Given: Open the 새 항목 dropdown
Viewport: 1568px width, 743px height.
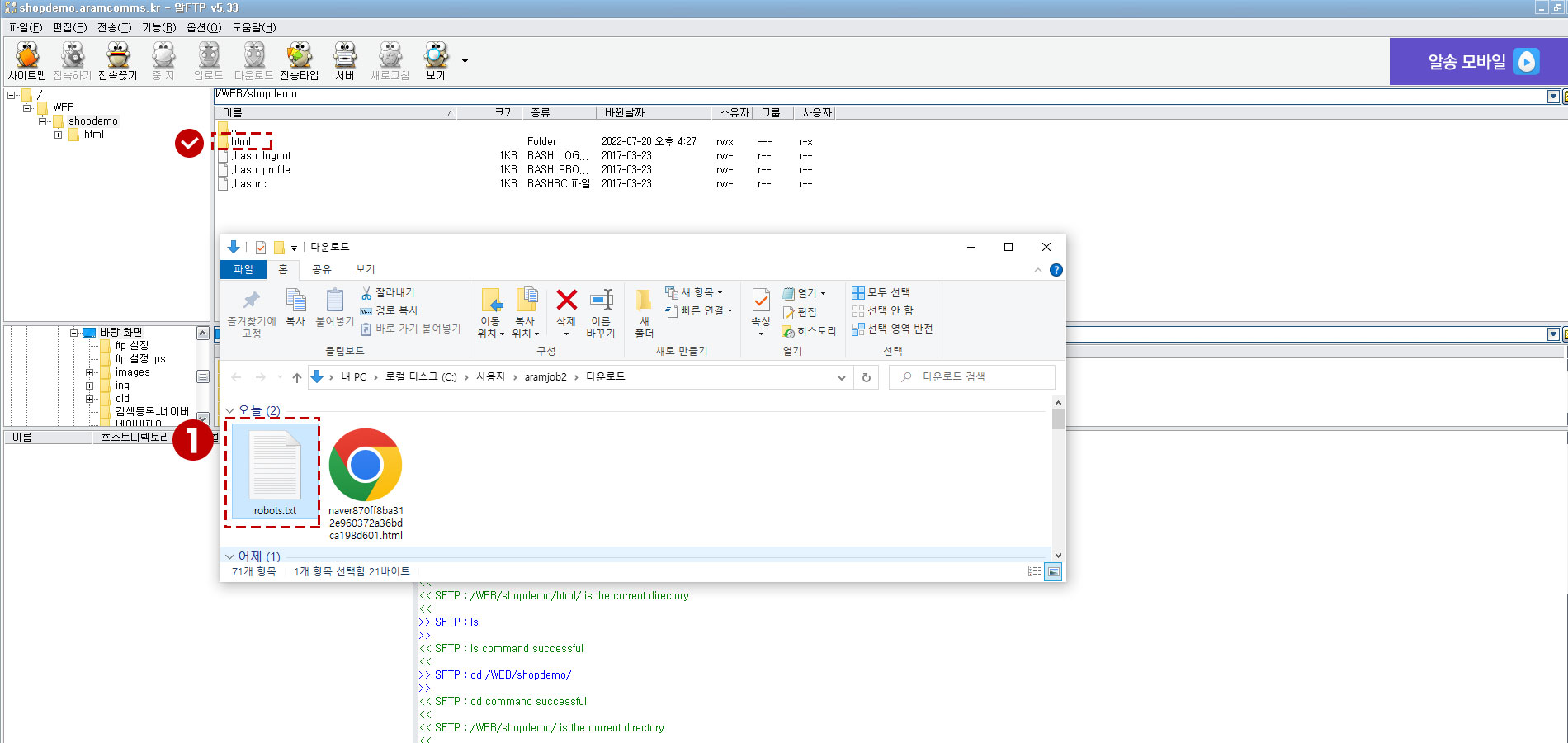Looking at the screenshot, I should 694,292.
